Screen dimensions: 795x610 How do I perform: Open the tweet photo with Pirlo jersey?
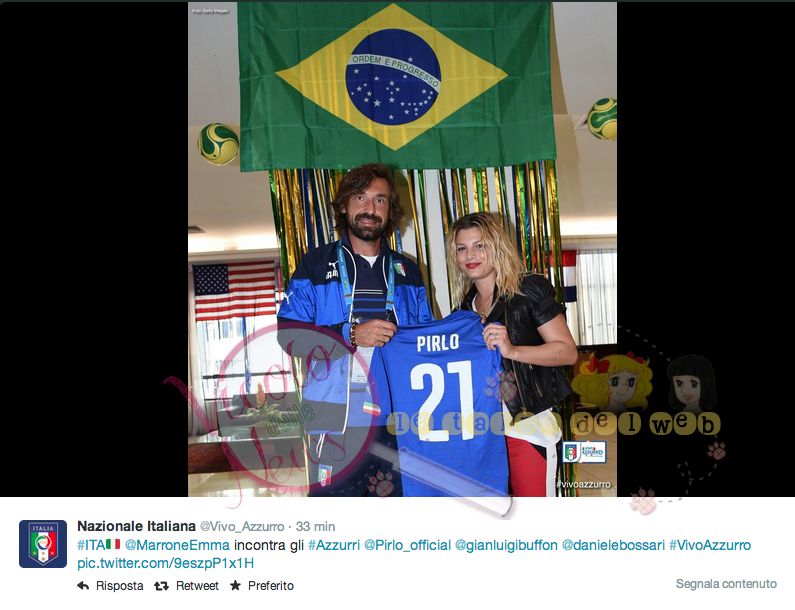(x=402, y=249)
